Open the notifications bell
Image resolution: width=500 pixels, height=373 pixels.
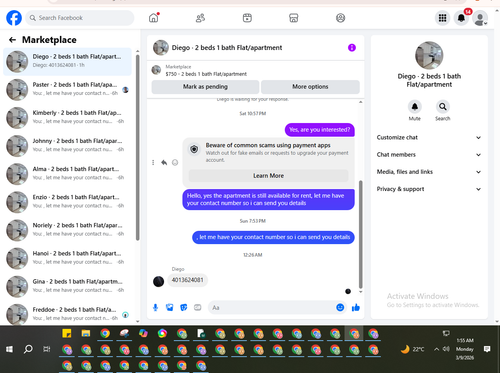coord(461,18)
